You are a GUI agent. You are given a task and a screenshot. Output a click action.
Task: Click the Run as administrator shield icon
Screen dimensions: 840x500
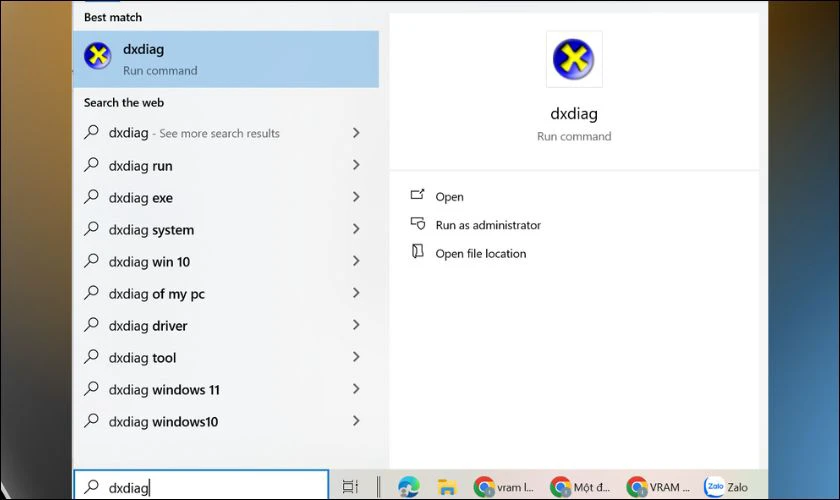tap(417, 223)
